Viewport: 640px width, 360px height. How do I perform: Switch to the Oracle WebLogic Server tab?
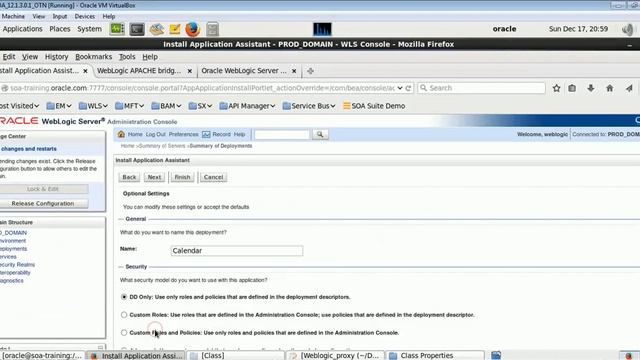(244, 71)
